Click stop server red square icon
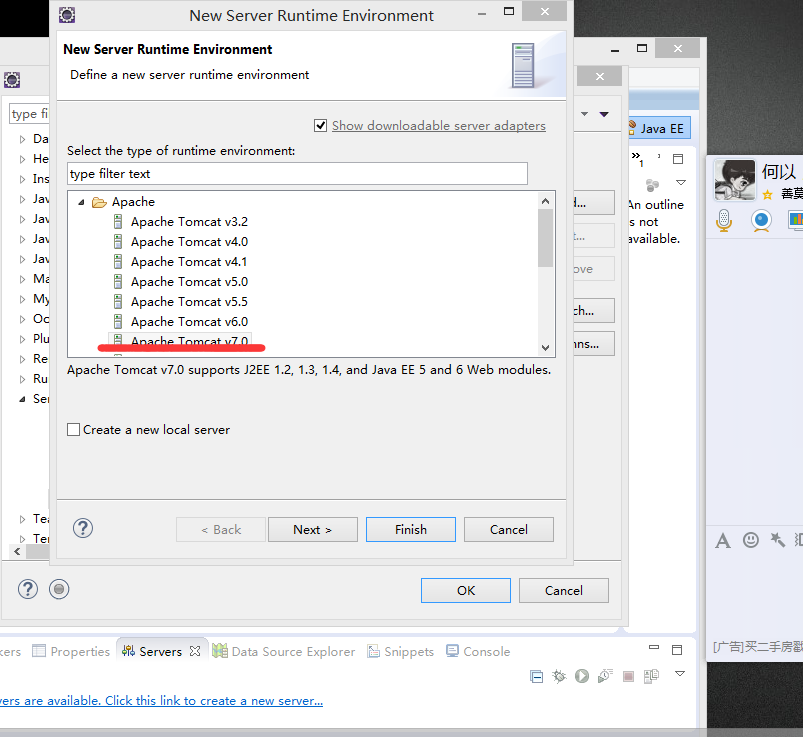This screenshot has height=737, width=803. tap(628, 676)
